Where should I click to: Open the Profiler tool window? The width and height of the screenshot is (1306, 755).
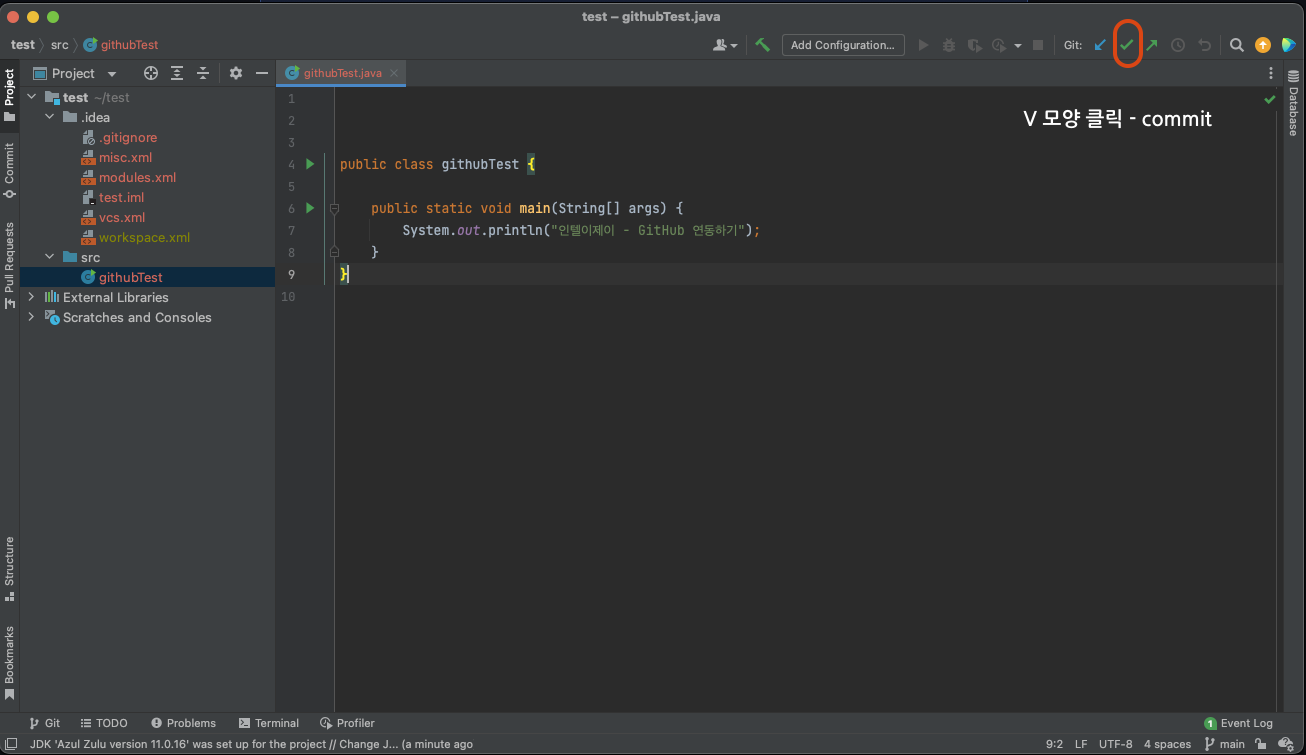[x=347, y=723]
